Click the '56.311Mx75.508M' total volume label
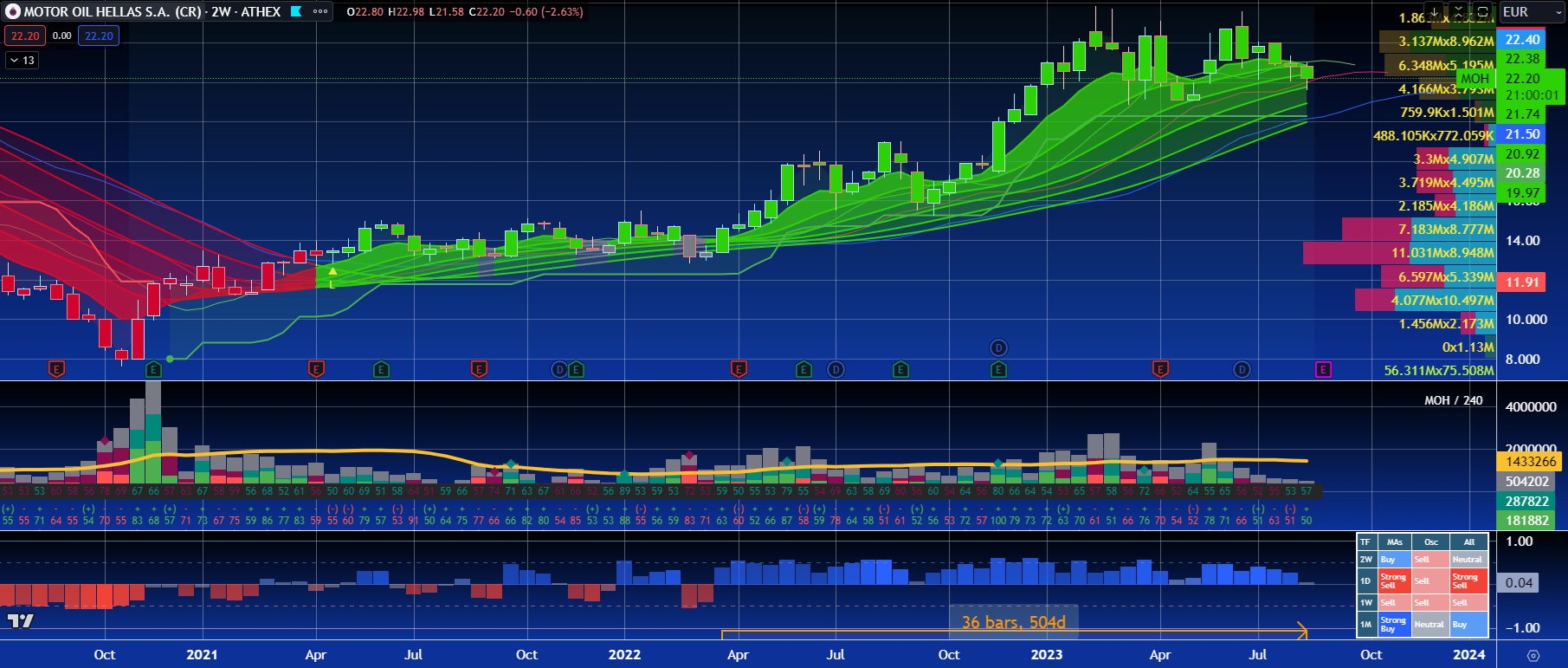1568x668 pixels. pyautogui.click(x=1439, y=371)
